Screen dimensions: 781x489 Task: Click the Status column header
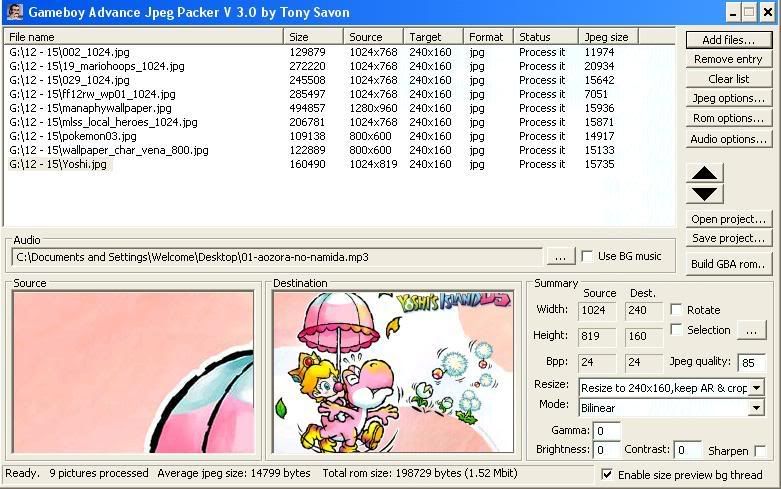pos(546,37)
